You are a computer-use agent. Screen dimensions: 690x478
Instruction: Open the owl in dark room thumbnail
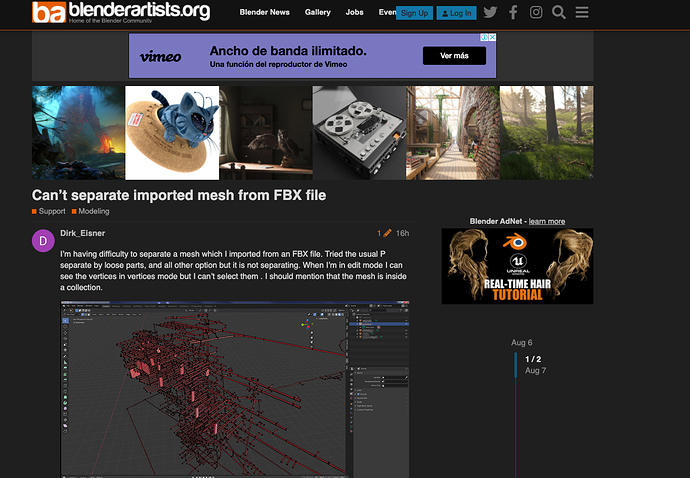pos(266,132)
